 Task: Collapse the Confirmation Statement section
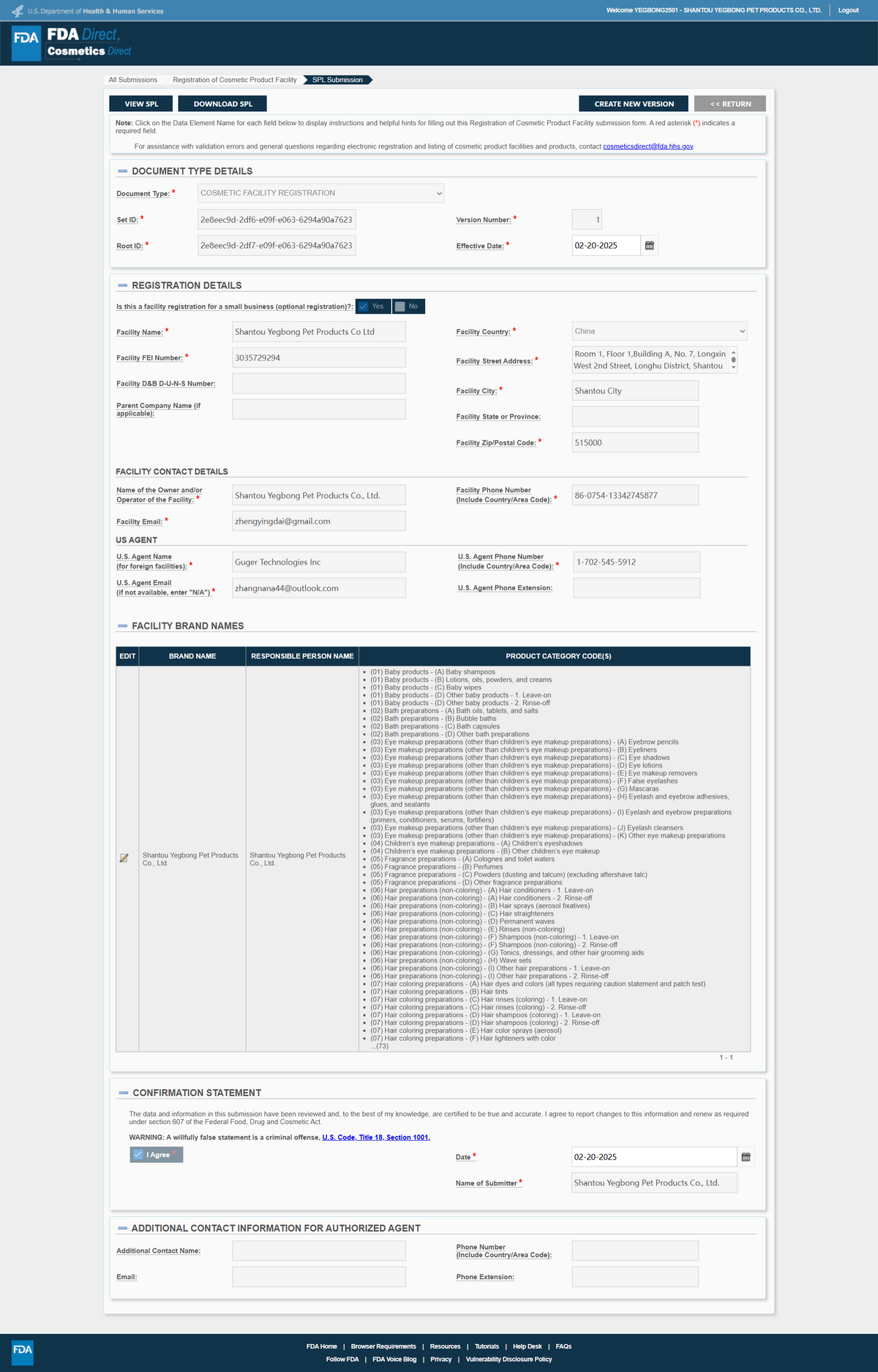tap(124, 1093)
